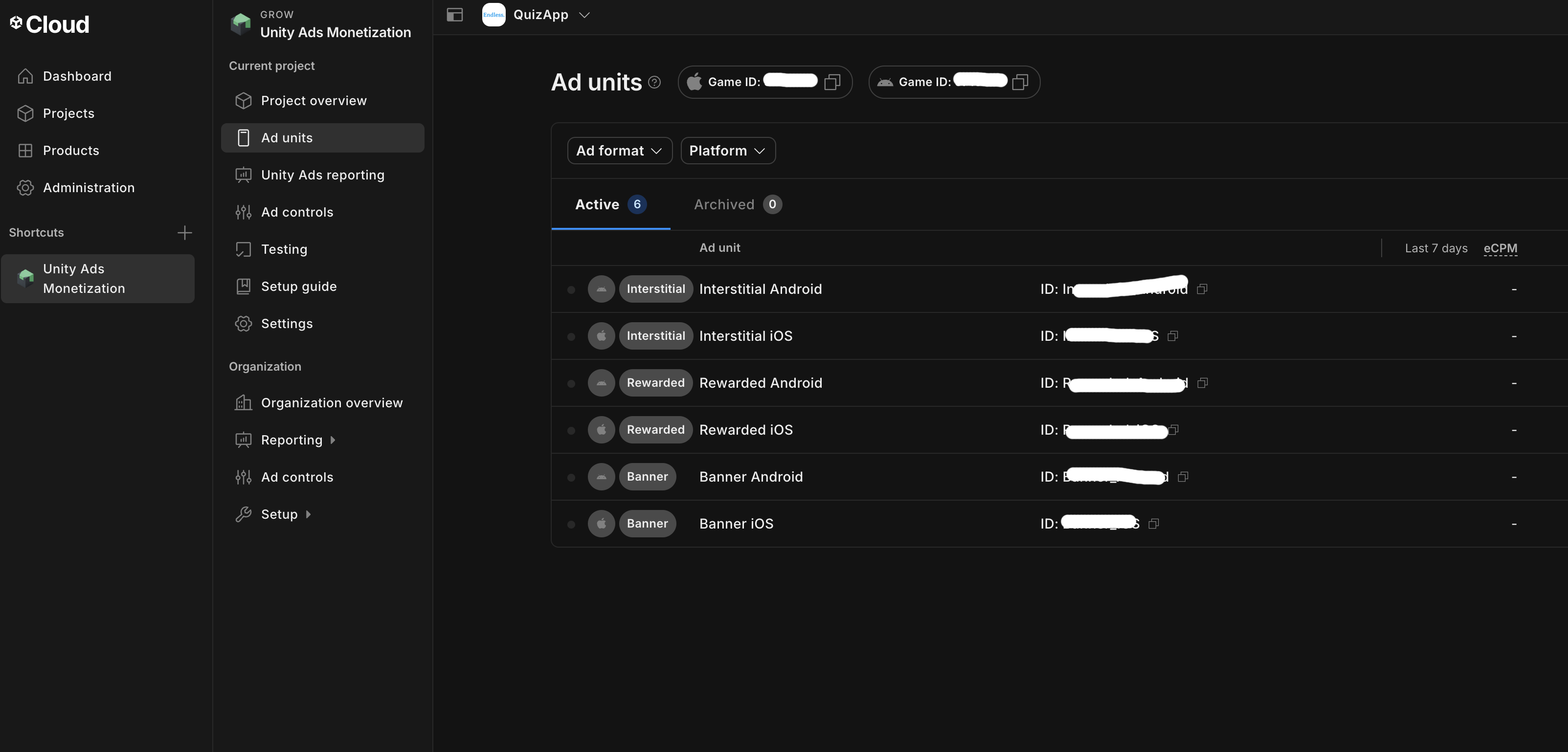Click status dot for Rewarded iOS
Image resolution: width=1568 pixels, height=752 pixels.
571,430
